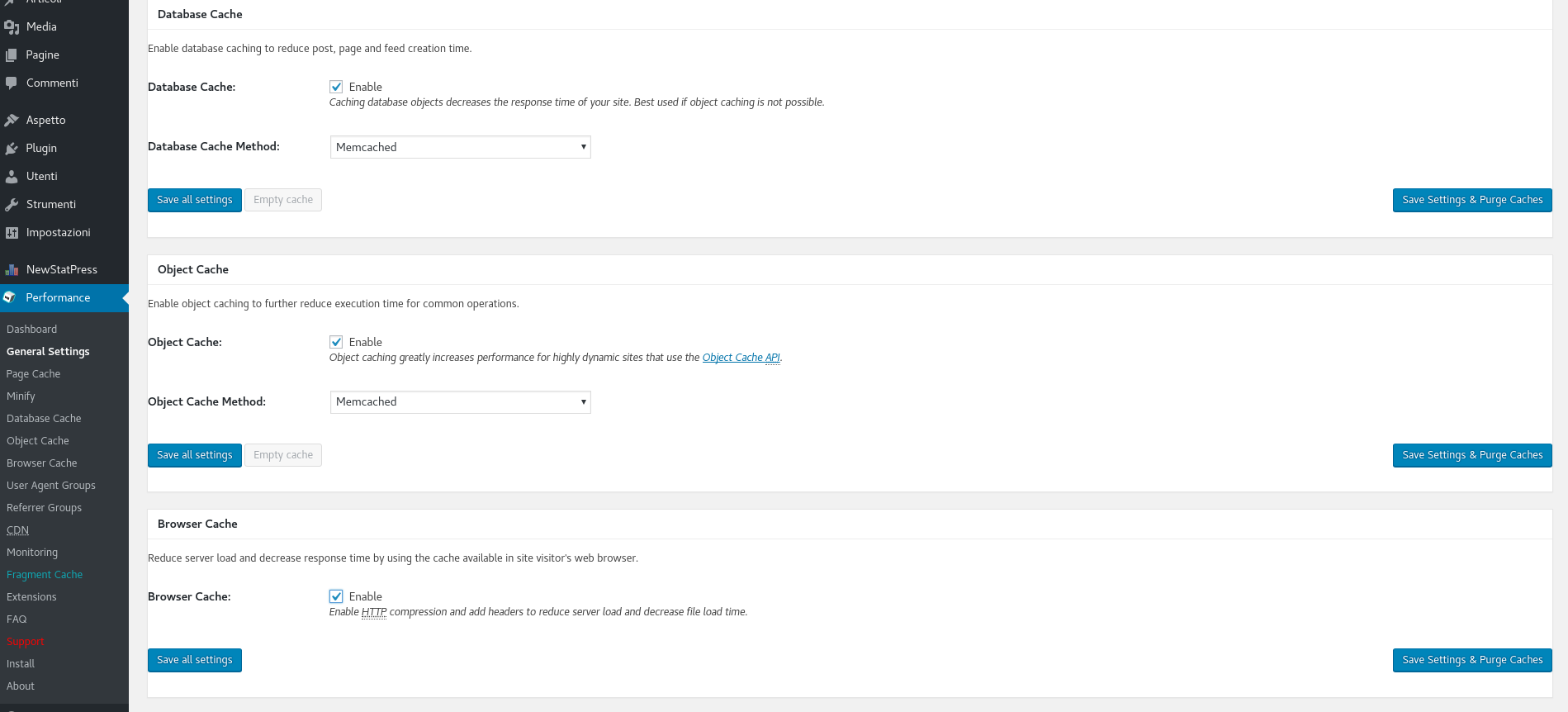Click the Pagine pages icon
The width and height of the screenshot is (1568, 712).
click(12, 55)
